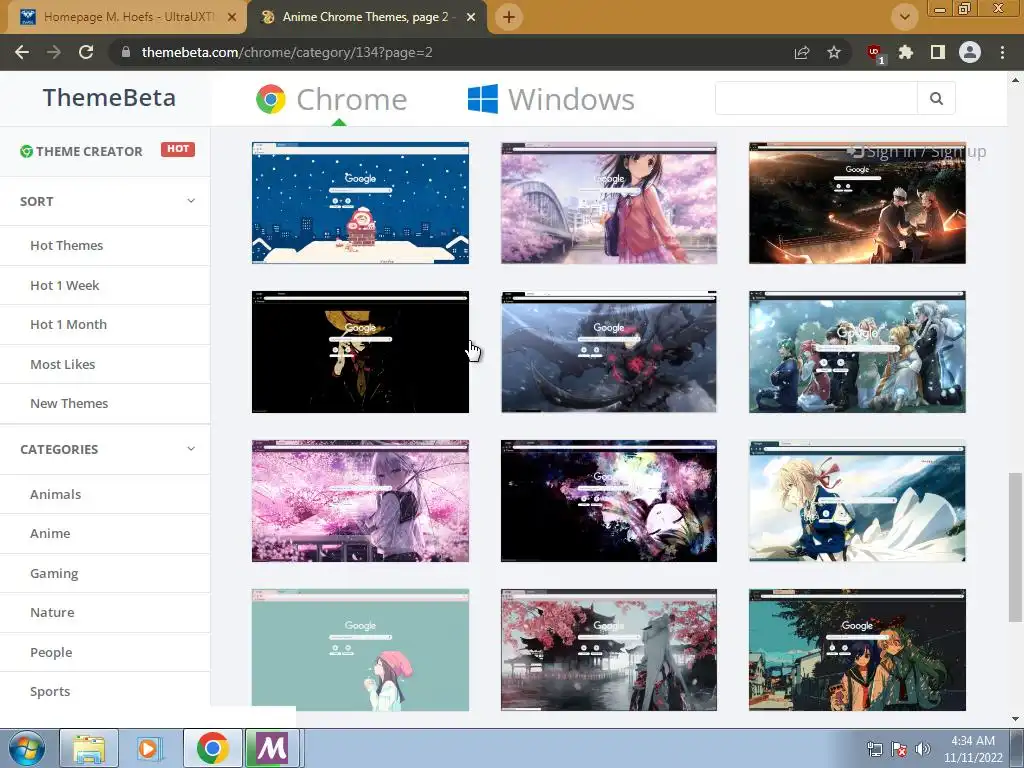Click the ThemeBeta search field
This screenshot has height=768, width=1024.
(816, 98)
